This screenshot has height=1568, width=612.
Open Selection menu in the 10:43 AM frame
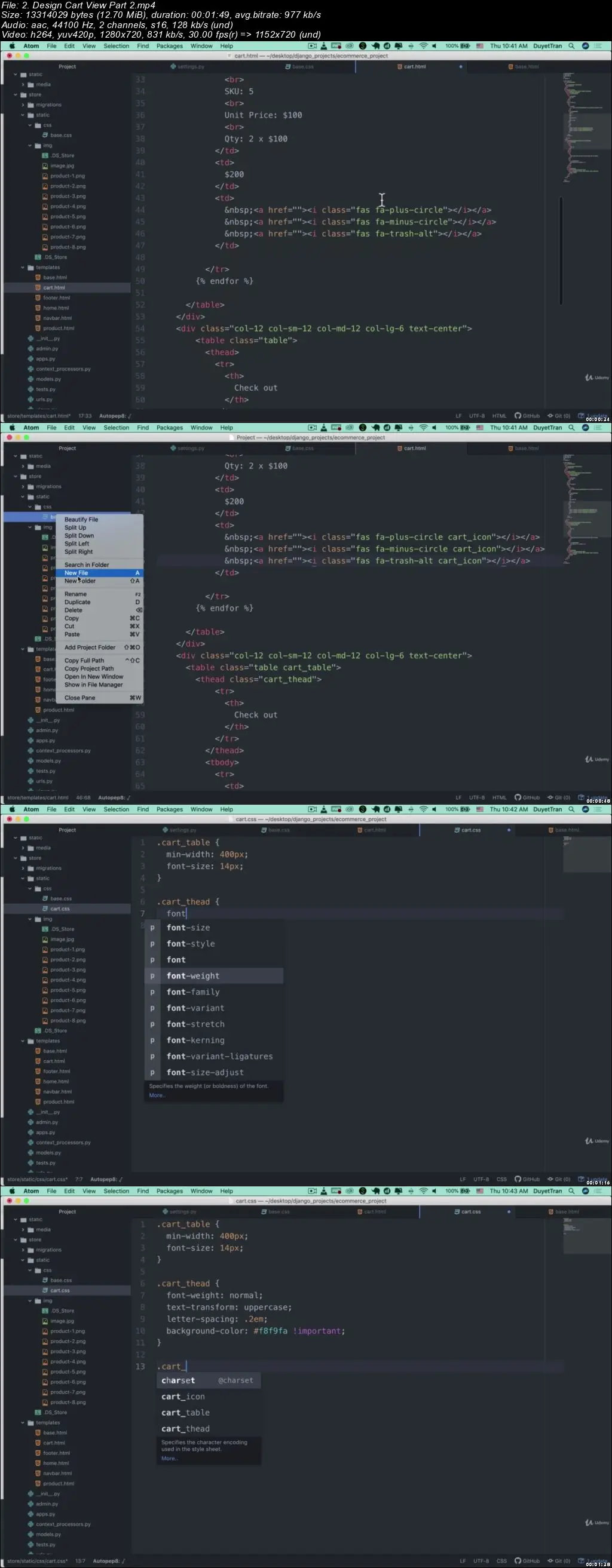(117, 1190)
